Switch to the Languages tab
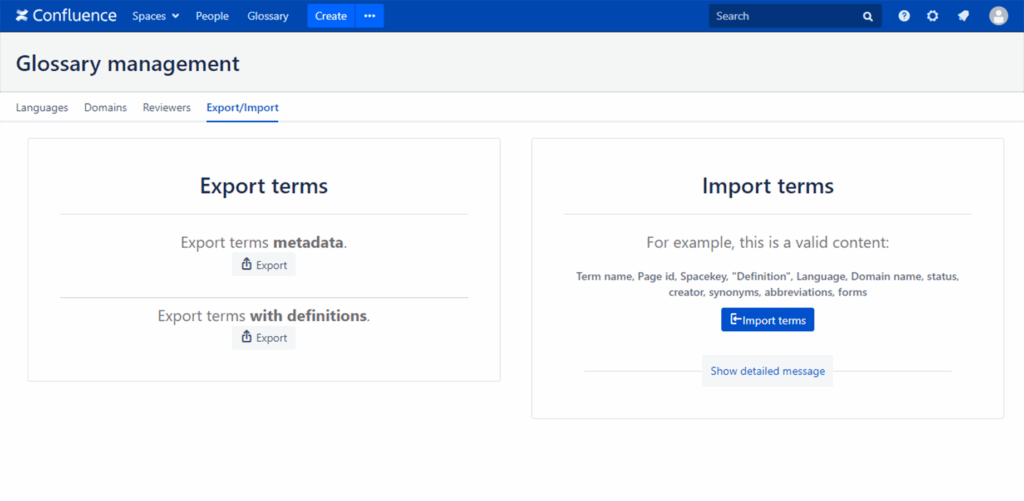The width and height of the screenshot is (1024, 501). tap(42, 107)
